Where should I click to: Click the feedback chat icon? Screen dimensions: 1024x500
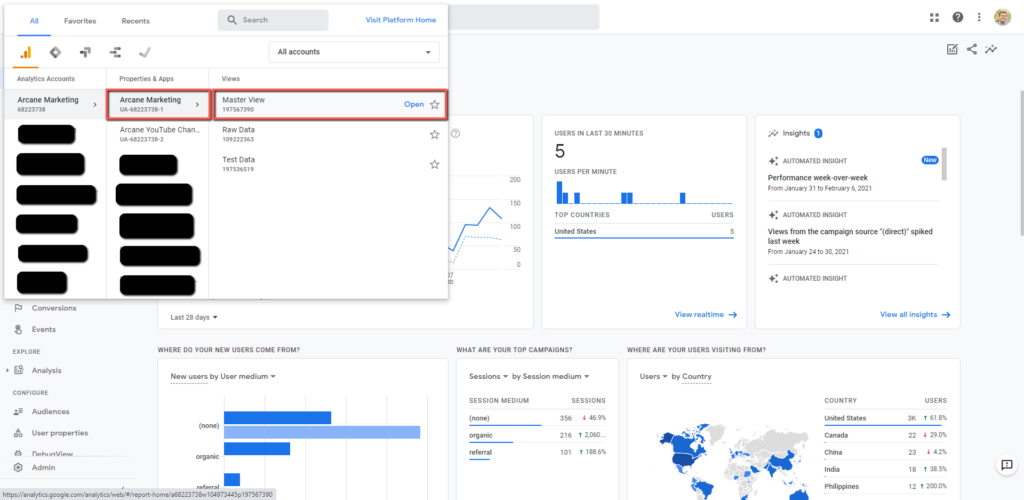(x=1006, y=465)
